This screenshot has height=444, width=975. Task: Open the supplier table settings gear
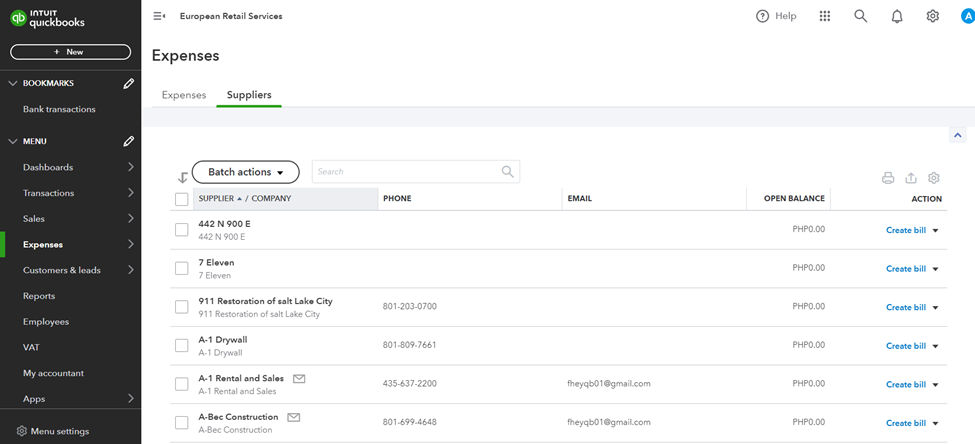pyautogui.click(x=934, y=178)
